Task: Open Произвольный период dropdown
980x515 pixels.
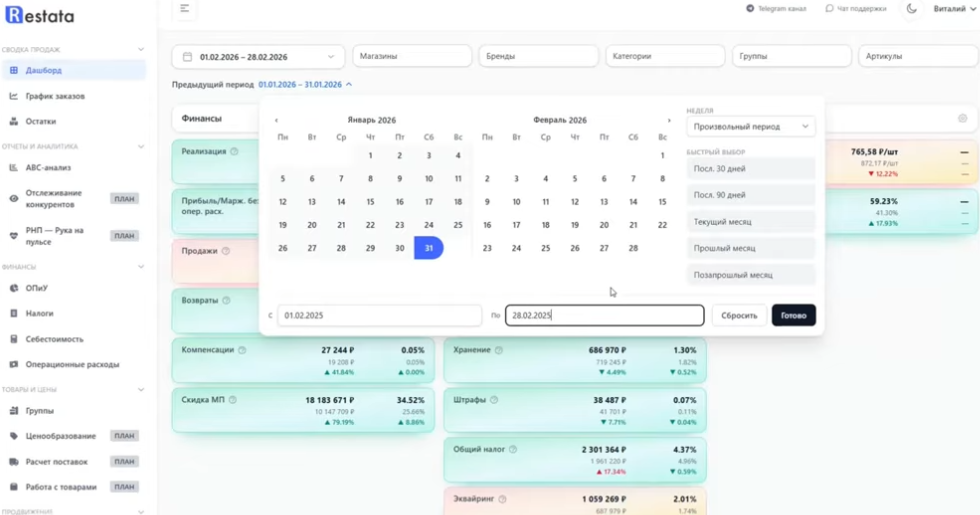Action: 751,127
